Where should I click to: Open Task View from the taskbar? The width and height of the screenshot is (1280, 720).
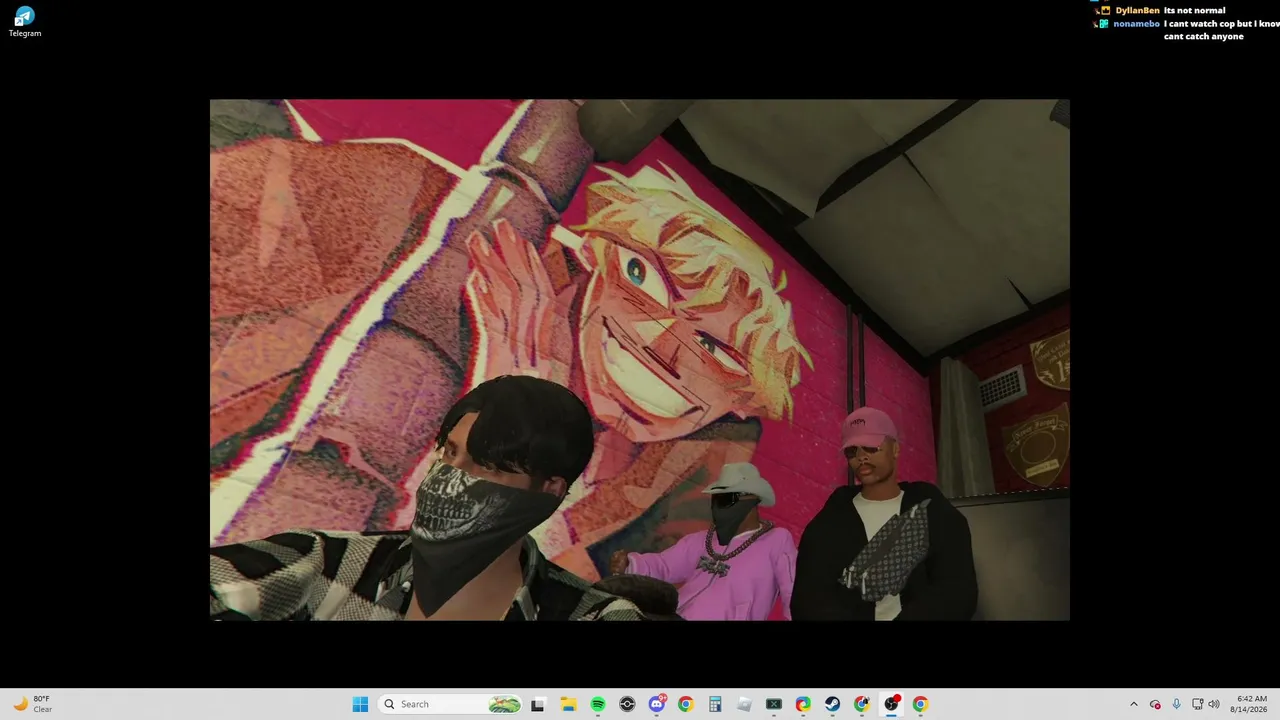pos(538,704)
